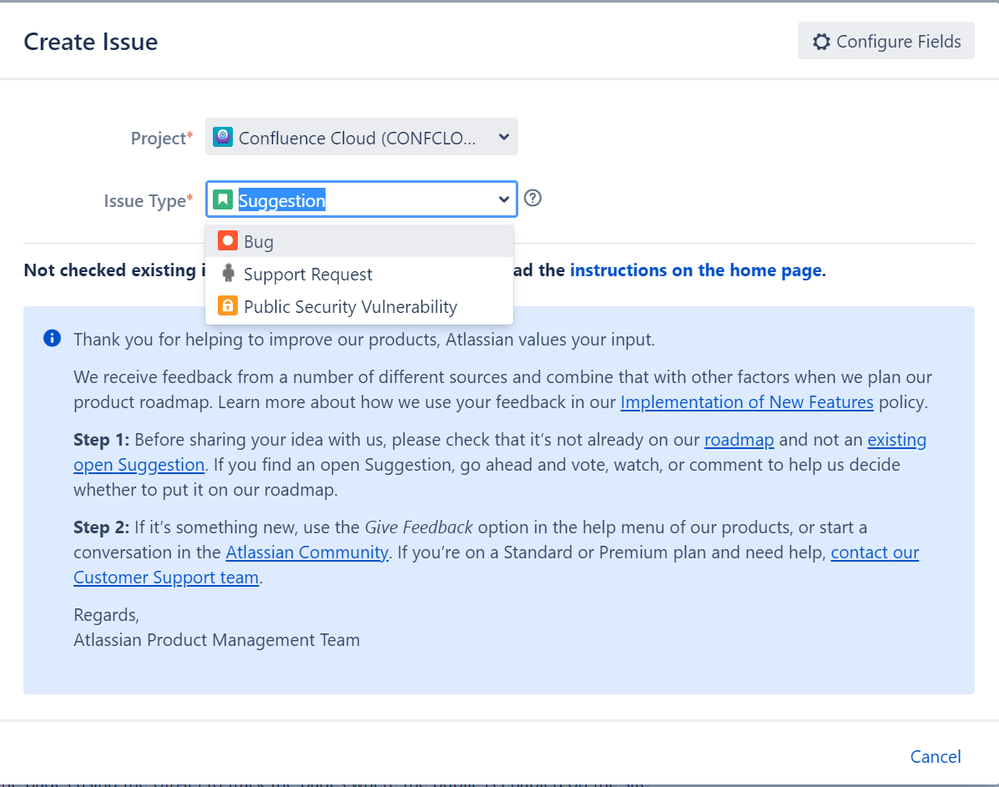
Task: Select Bug from the issue type list
Action: coord(359,241)
